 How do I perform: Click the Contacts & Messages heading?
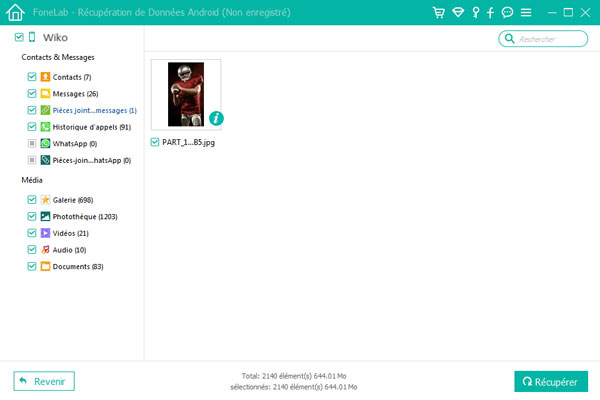[58, 57]
